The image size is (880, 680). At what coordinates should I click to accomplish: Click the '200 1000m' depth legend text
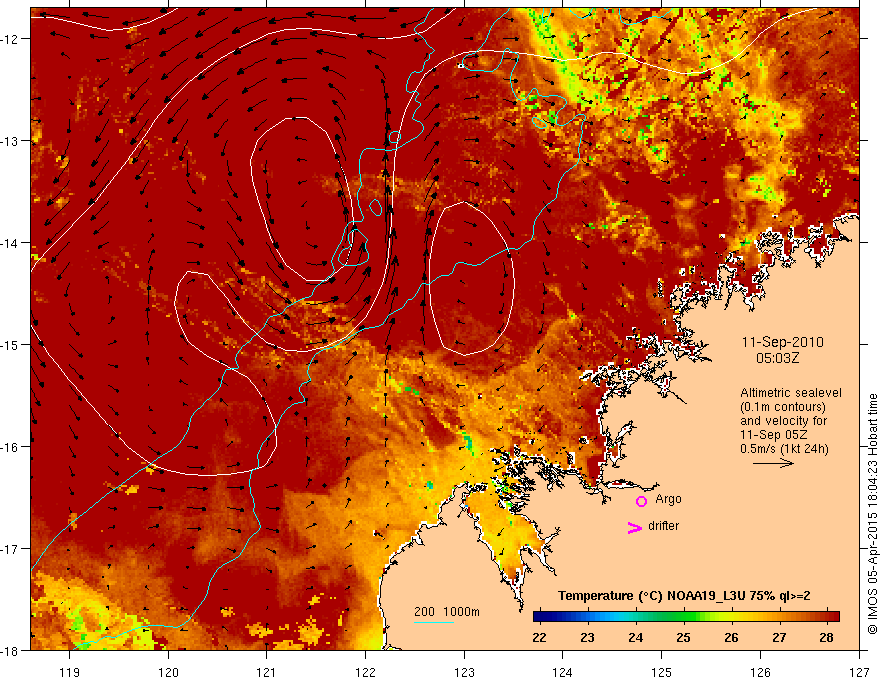[x=447, y=612]
